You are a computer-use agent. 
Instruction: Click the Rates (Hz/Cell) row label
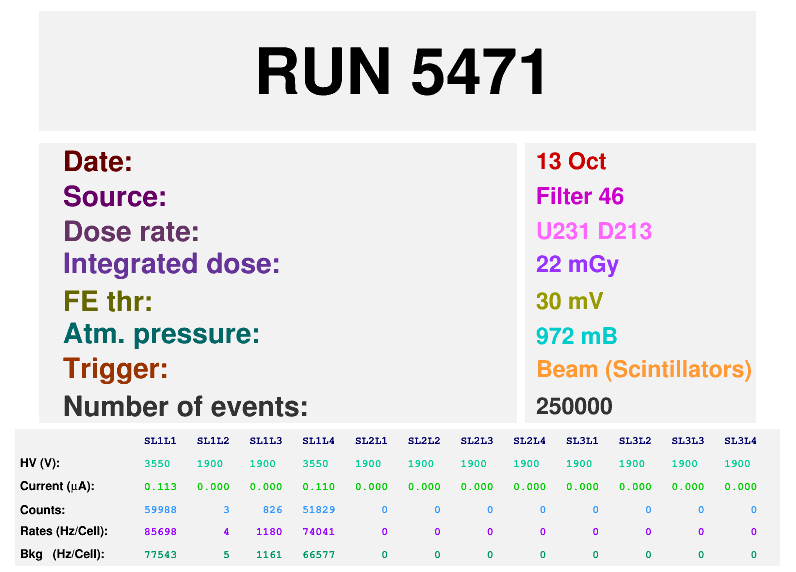click(64, 531)
